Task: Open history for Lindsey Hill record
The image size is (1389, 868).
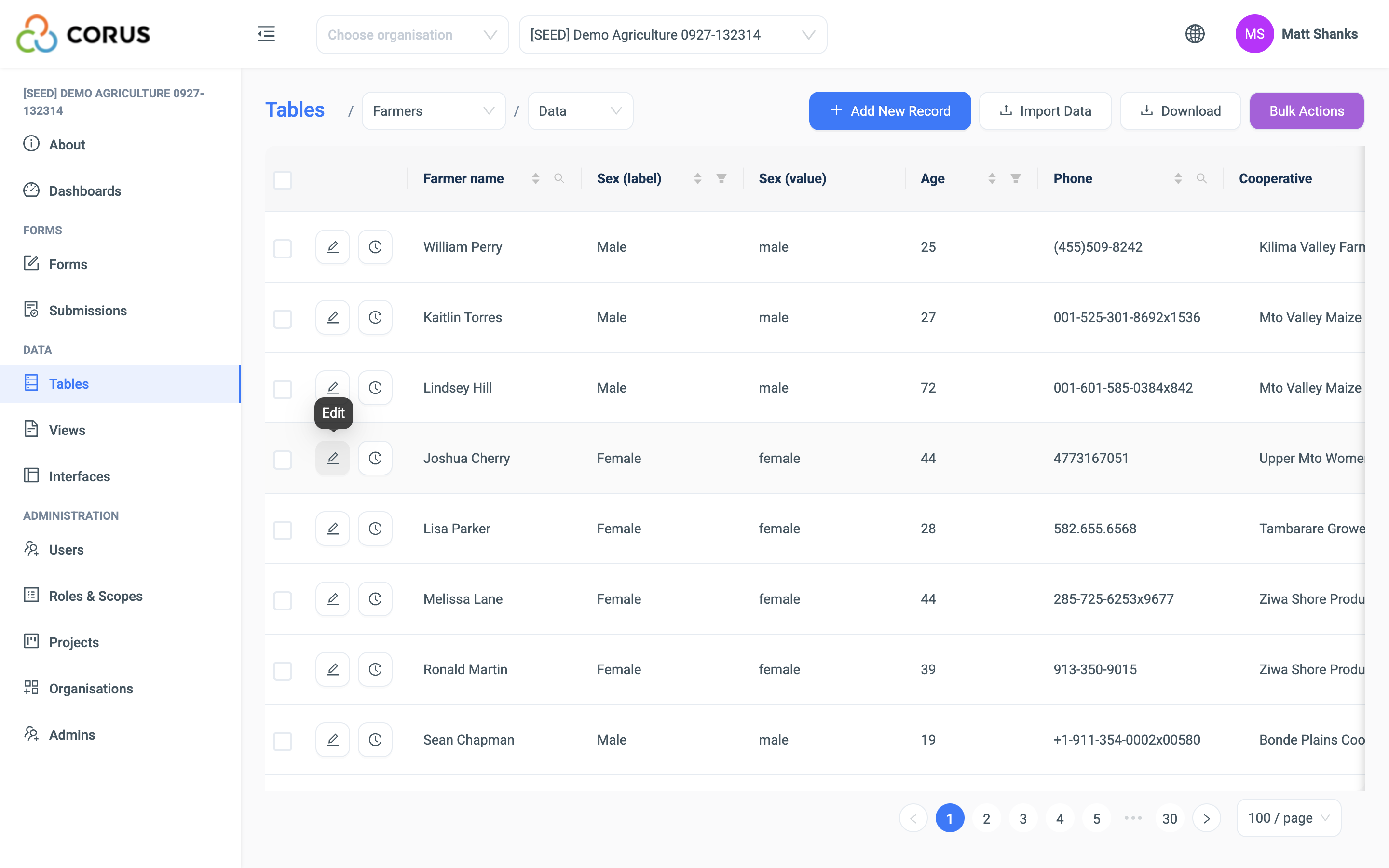Action: 375,388
